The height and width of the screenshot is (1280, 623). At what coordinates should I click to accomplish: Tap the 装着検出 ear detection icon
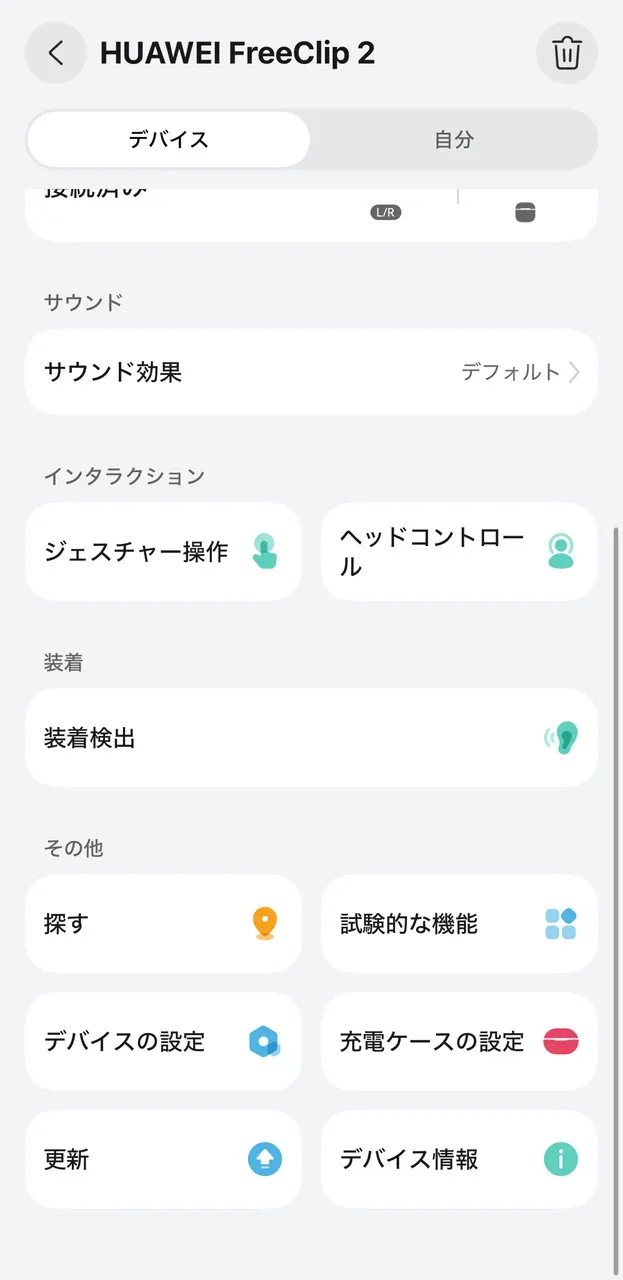tap(560, 738)
